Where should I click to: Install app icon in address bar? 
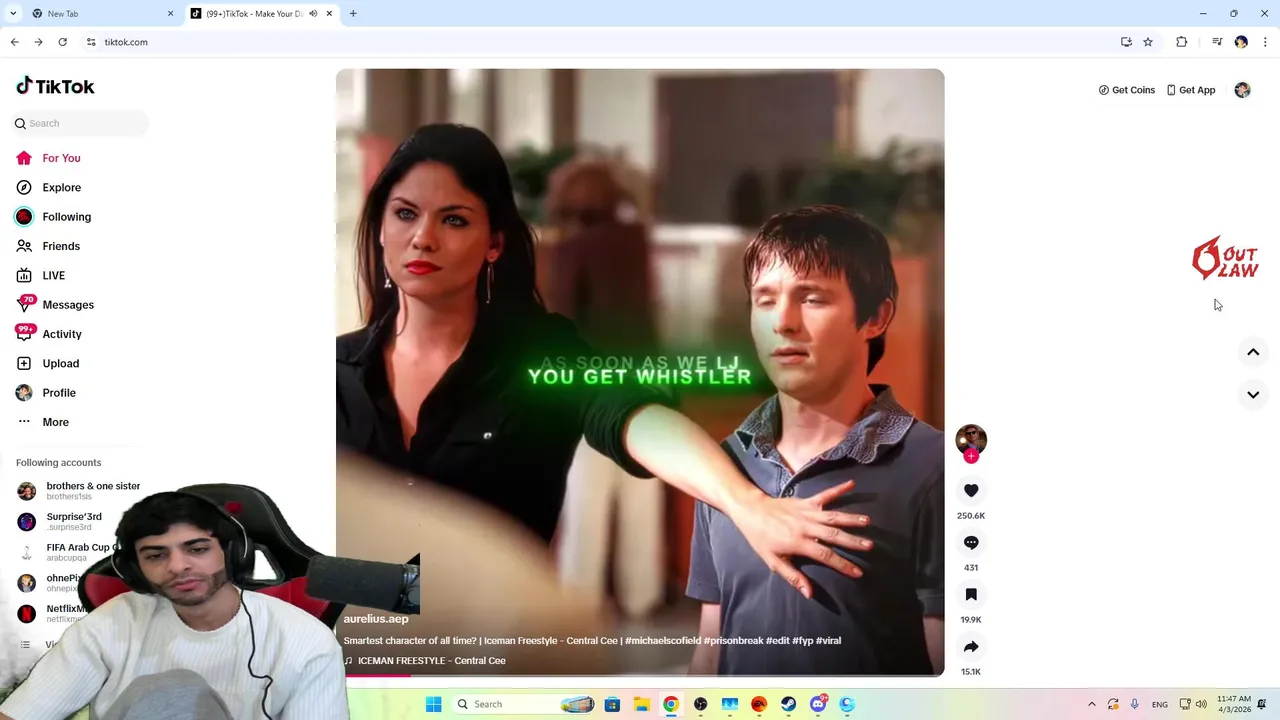(x=1126, y=42)
